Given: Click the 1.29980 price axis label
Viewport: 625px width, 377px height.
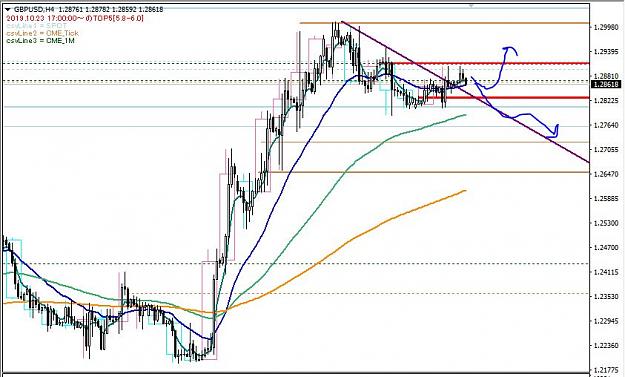Looking at the screenshot, I should coord(606,27).
